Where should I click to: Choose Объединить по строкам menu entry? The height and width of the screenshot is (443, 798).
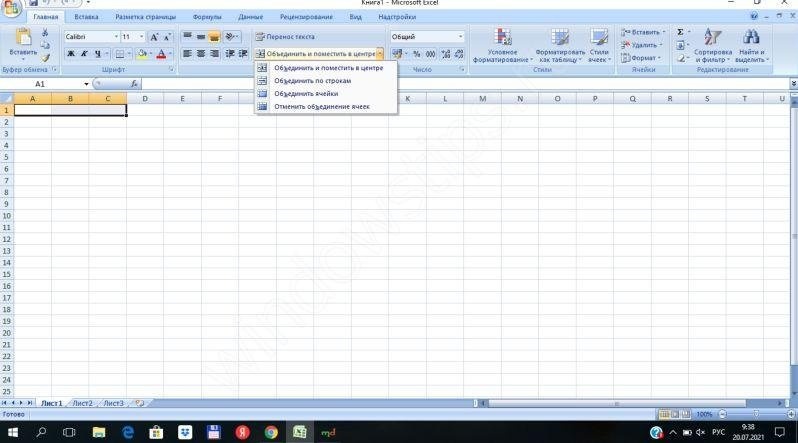click(326, 80)
